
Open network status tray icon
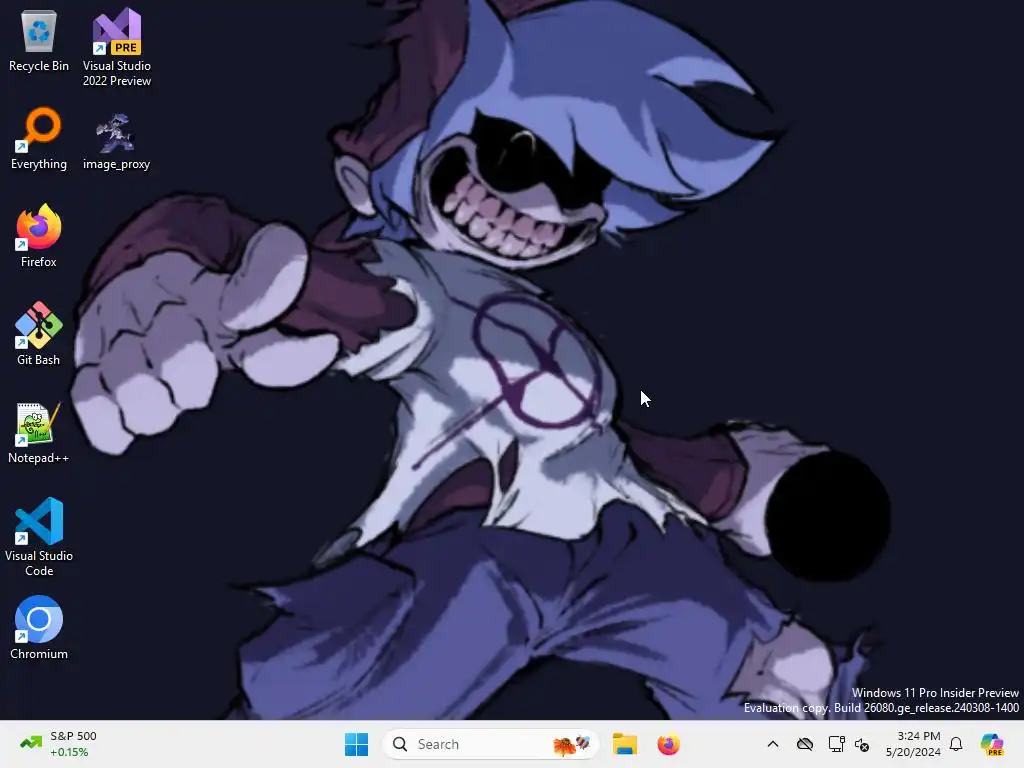pos(836,744)
